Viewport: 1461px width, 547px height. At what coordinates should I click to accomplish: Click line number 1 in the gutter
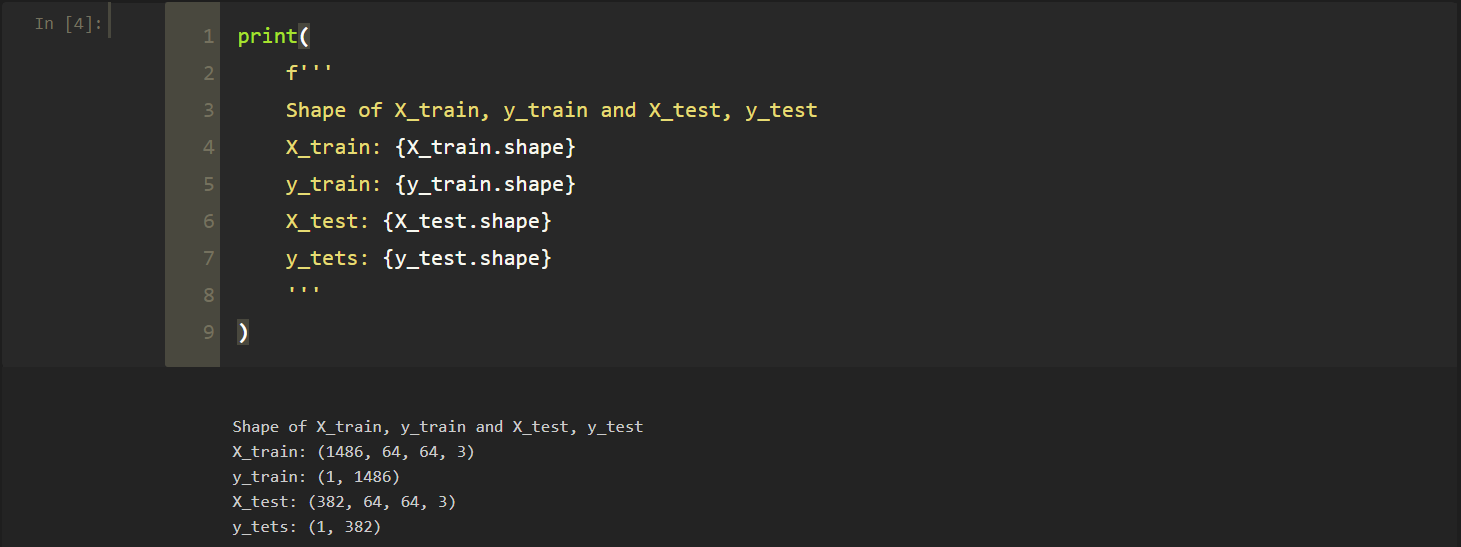pos(208,37)
